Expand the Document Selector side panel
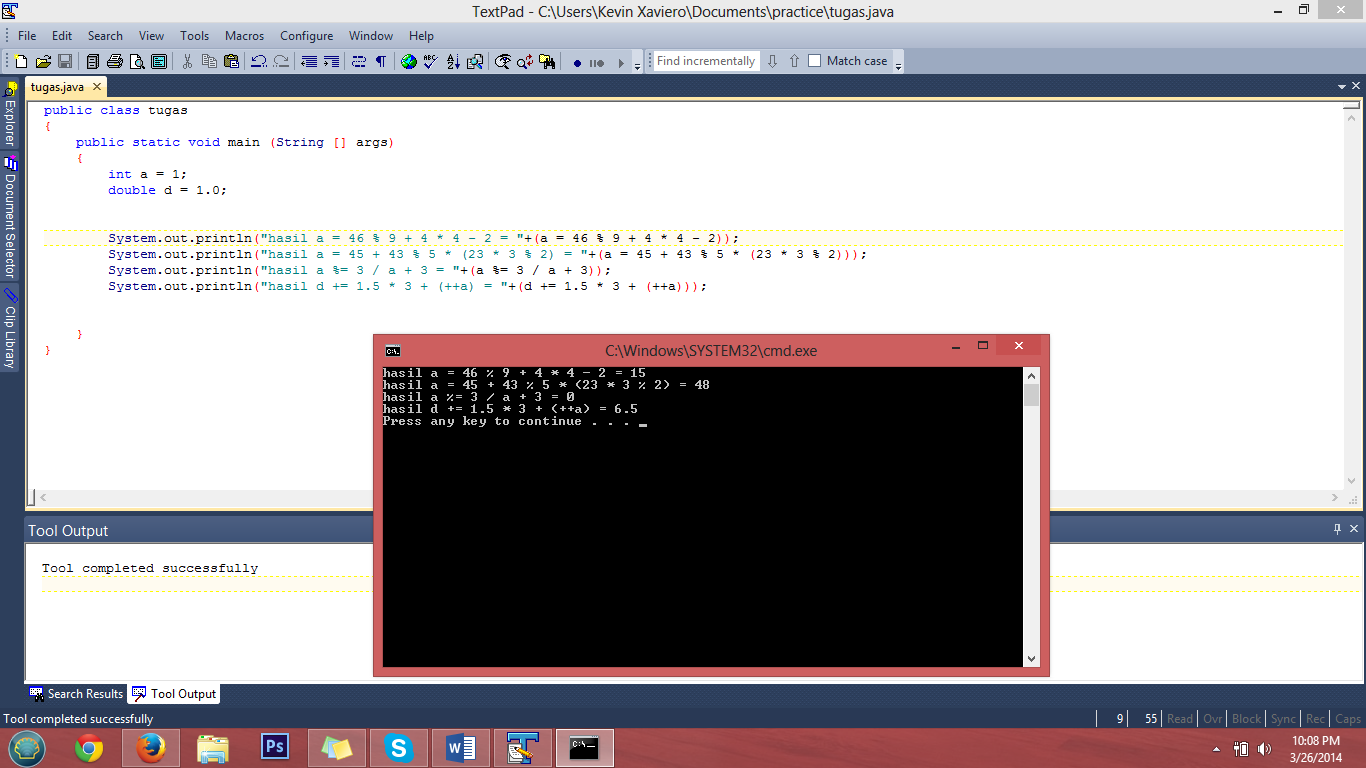The image size is (1366, 768). 10,217
